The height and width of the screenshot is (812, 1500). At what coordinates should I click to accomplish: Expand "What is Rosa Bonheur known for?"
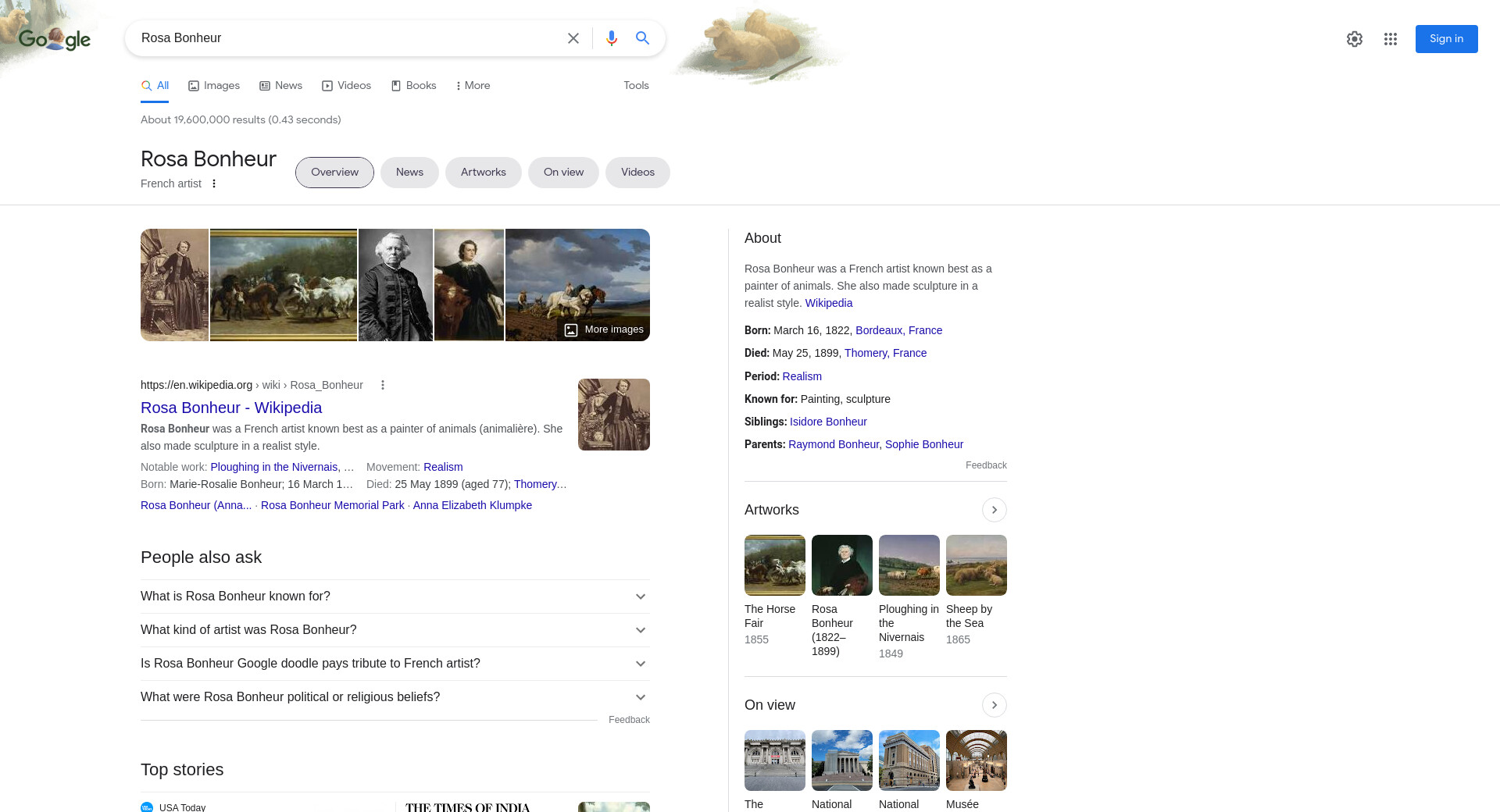click(x=395, y=597)
